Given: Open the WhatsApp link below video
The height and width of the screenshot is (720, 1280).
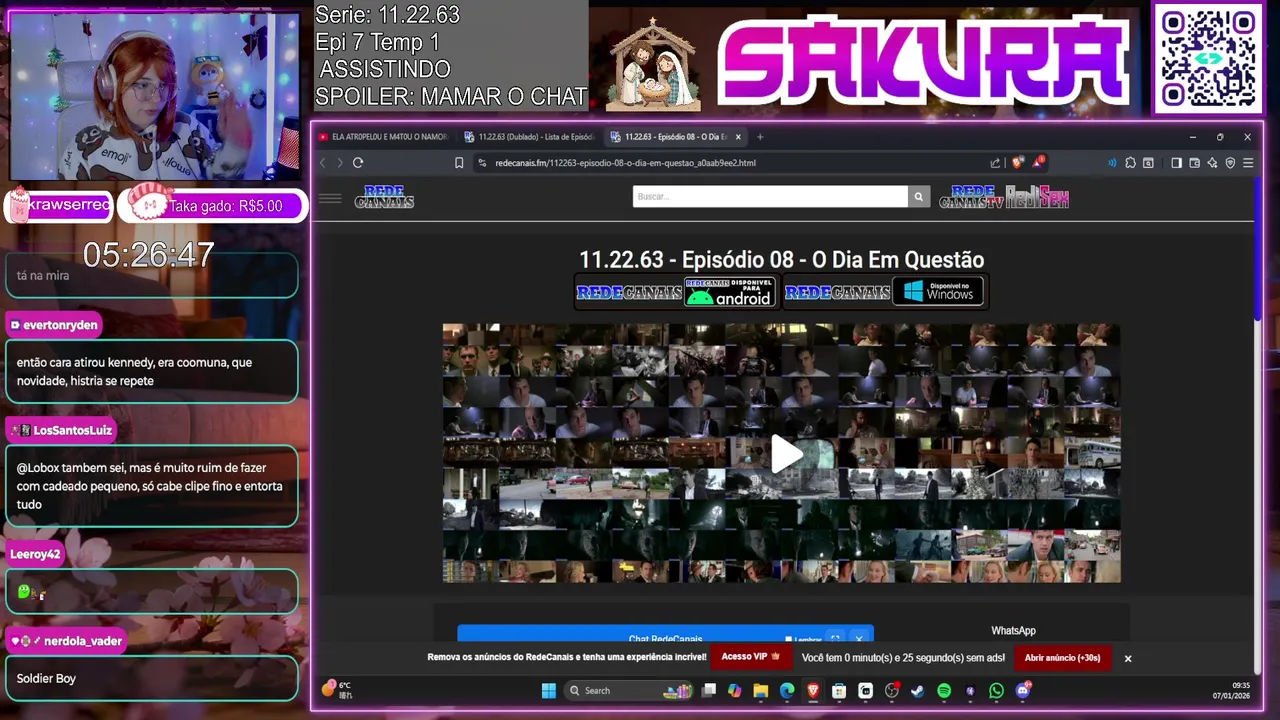Looking at the screenshot, I should click(1013, 631).
